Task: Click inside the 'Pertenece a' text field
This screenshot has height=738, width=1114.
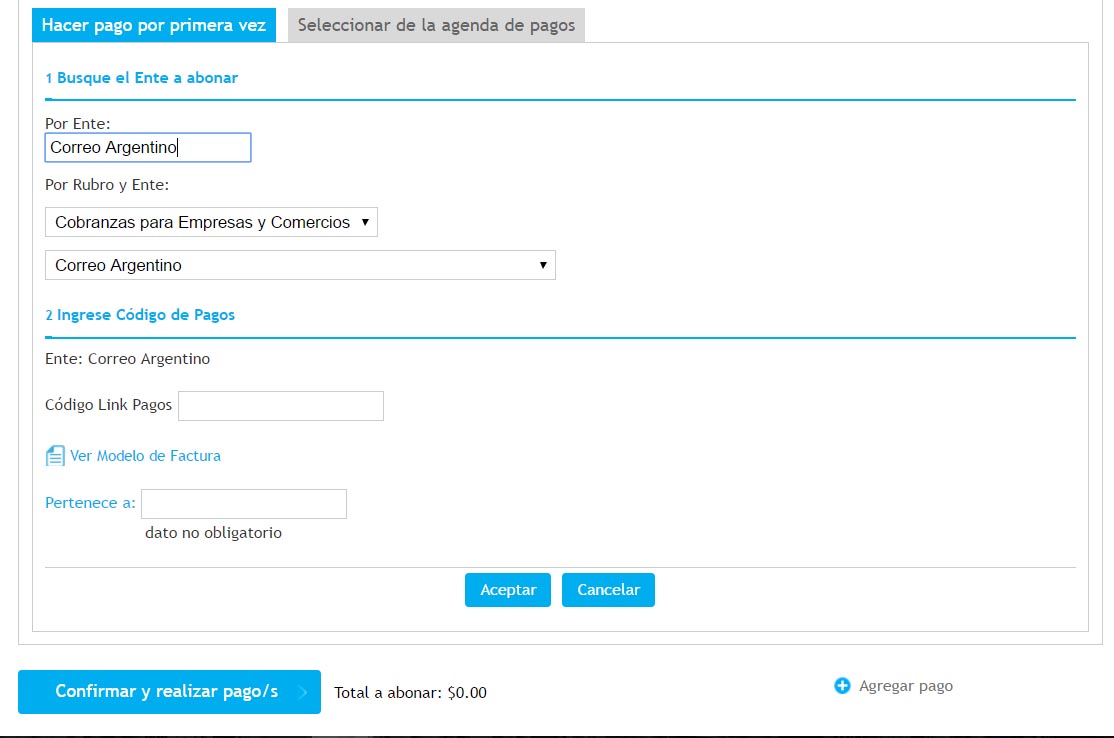Action: pyautogui.click(x=244, y=504)
